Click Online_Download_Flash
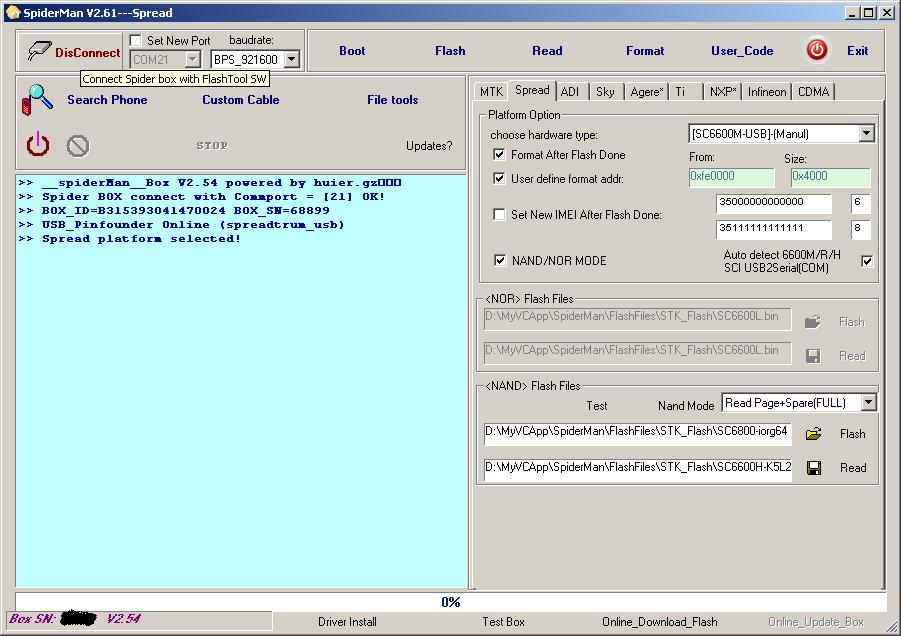The width and height of the screenshot is (901, 636). tap(660, 622)
